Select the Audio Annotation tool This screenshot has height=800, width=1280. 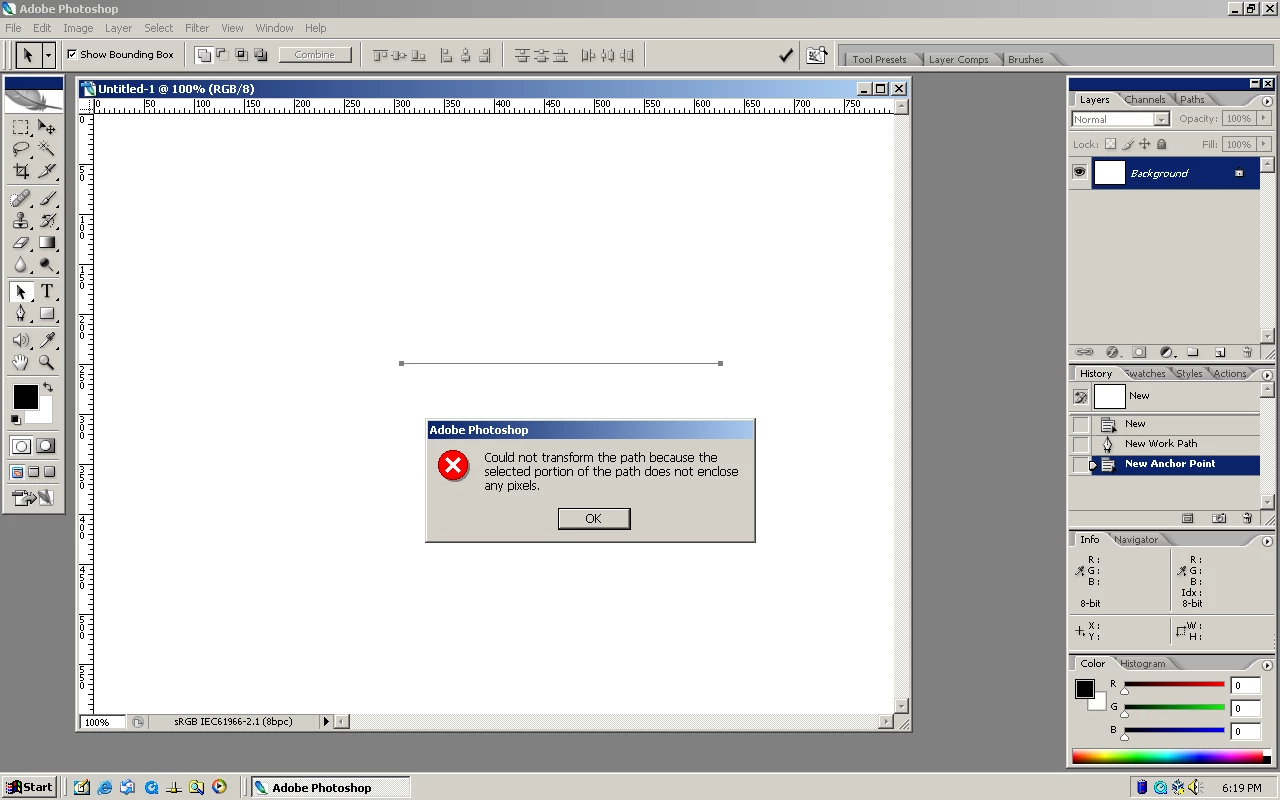coord(20,340)
